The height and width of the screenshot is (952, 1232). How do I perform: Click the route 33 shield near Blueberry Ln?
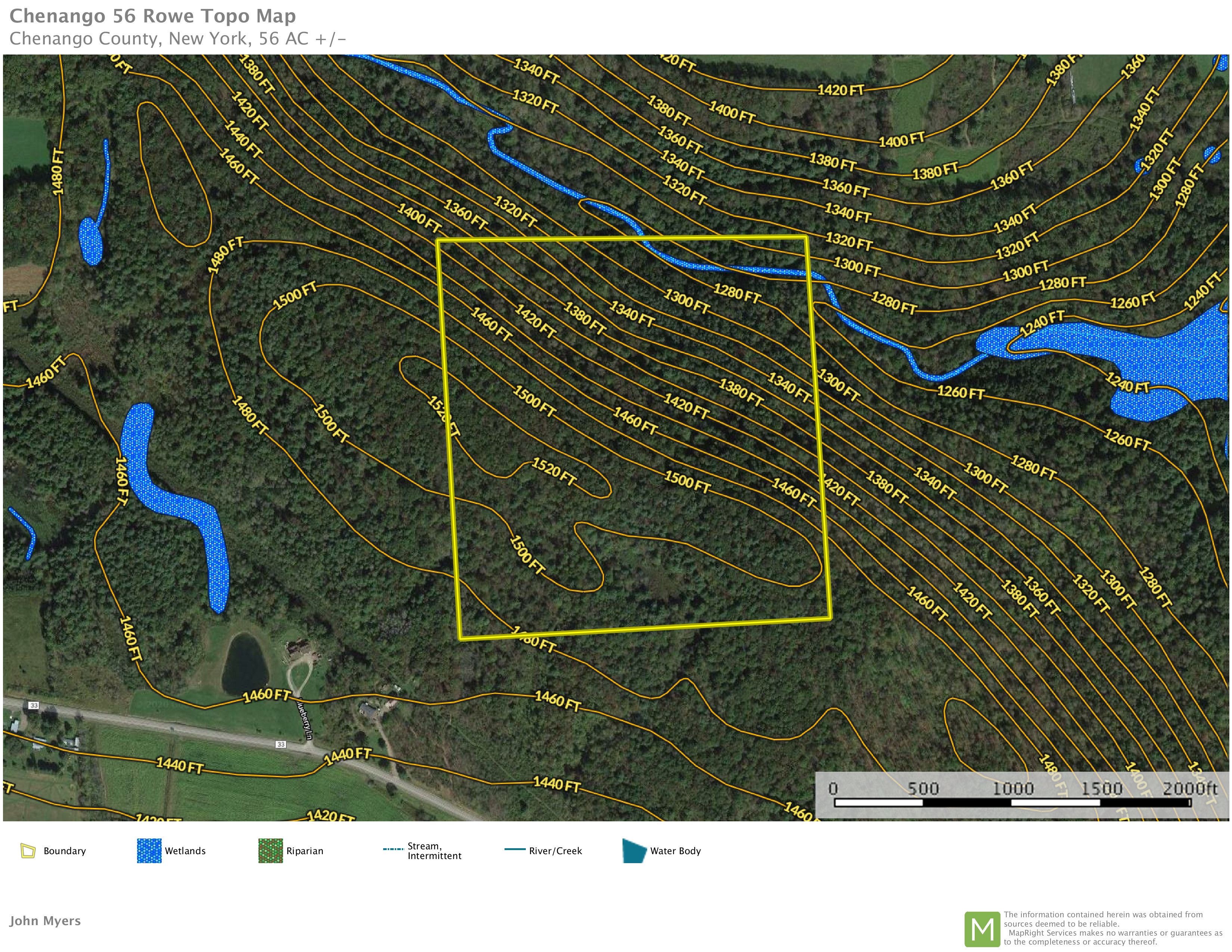tap(280, 744)
